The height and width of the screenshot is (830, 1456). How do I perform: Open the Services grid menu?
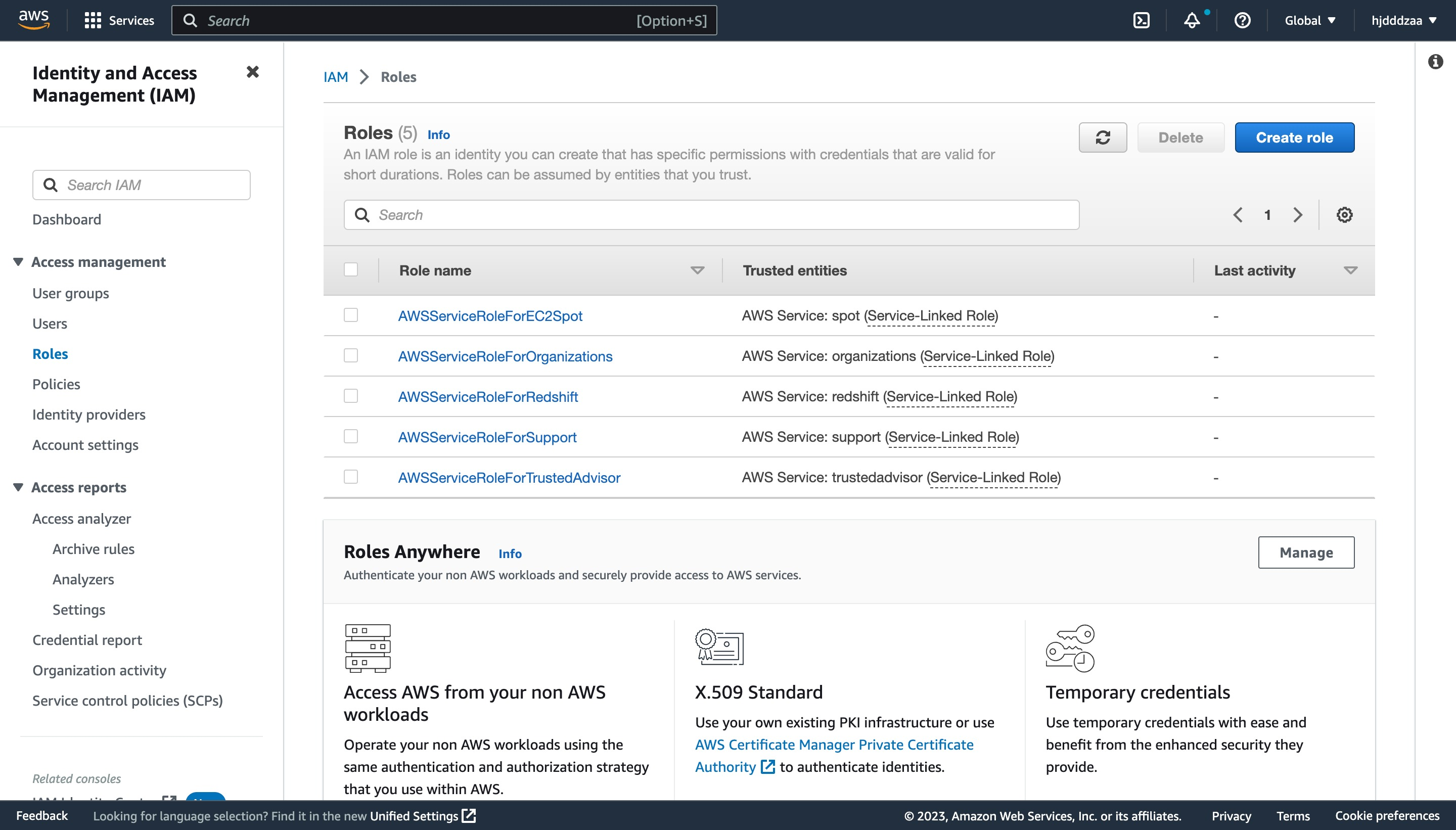point(119,21)
